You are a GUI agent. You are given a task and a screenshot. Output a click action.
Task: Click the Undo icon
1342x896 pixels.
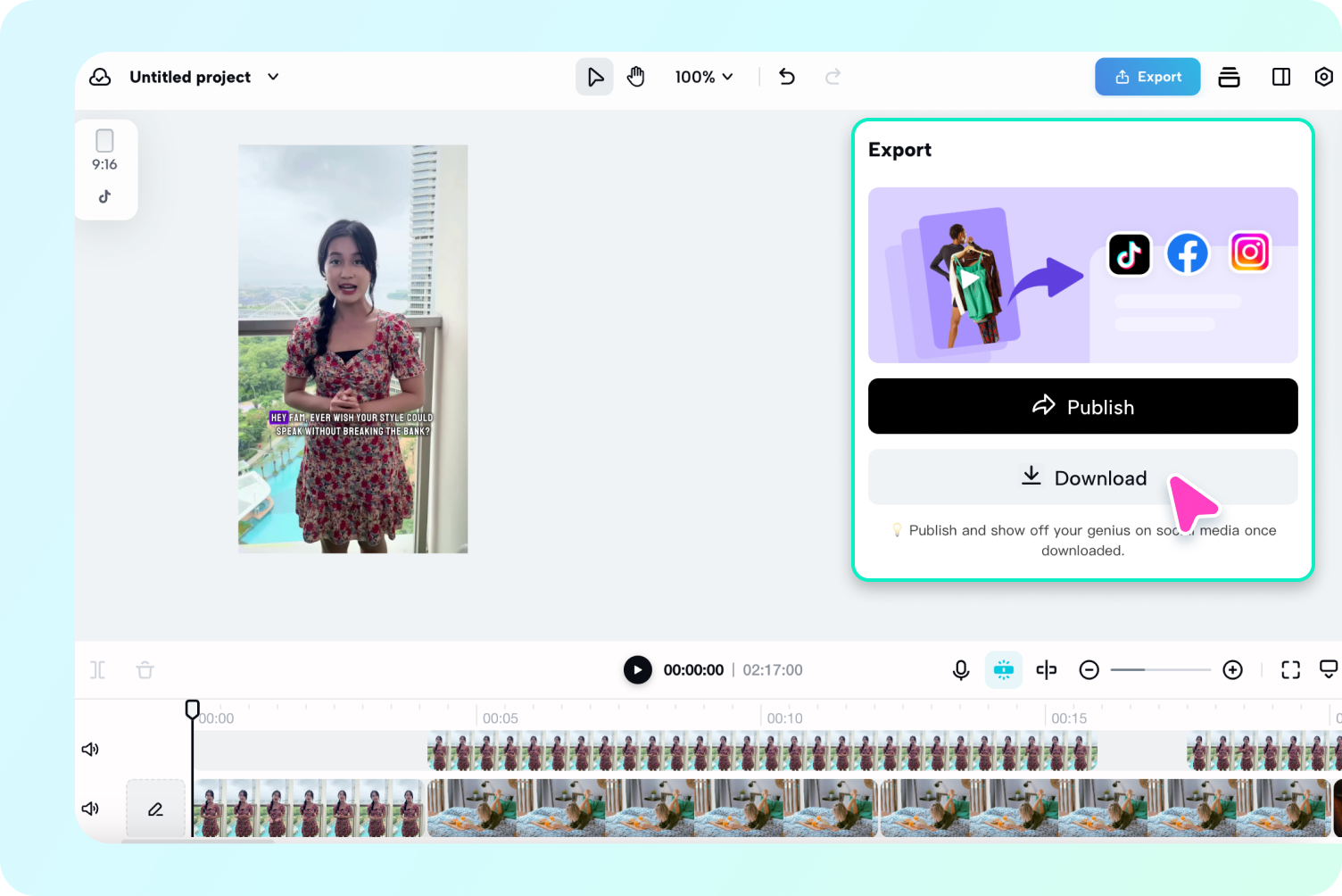(786, 77)
